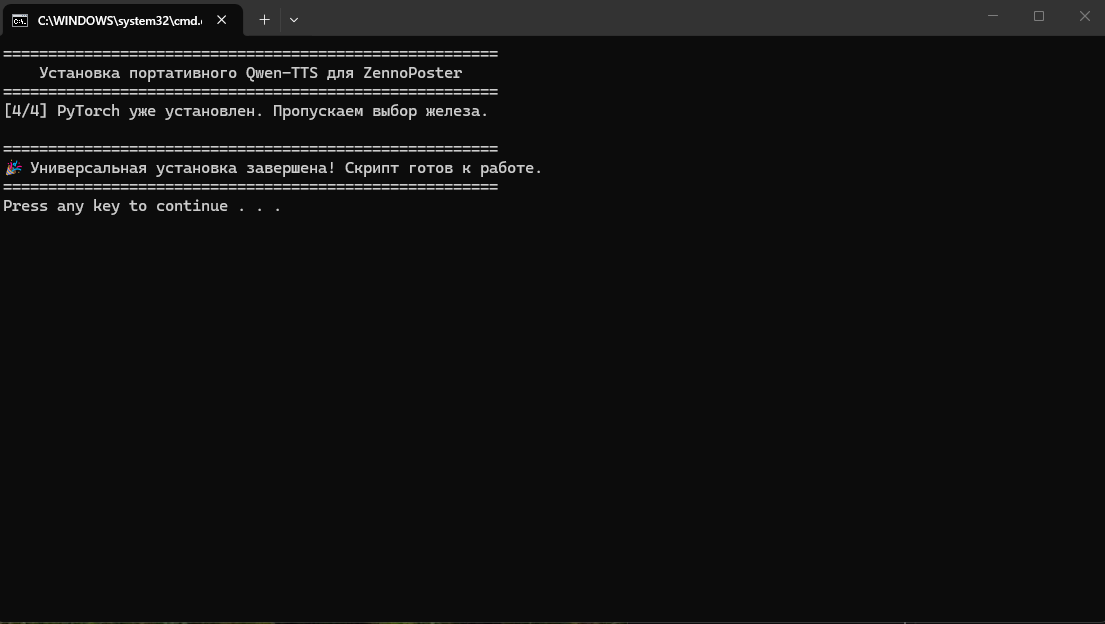Click the cmd icon in the tab
Screen dimensions: 1105x624
(20, 20)
